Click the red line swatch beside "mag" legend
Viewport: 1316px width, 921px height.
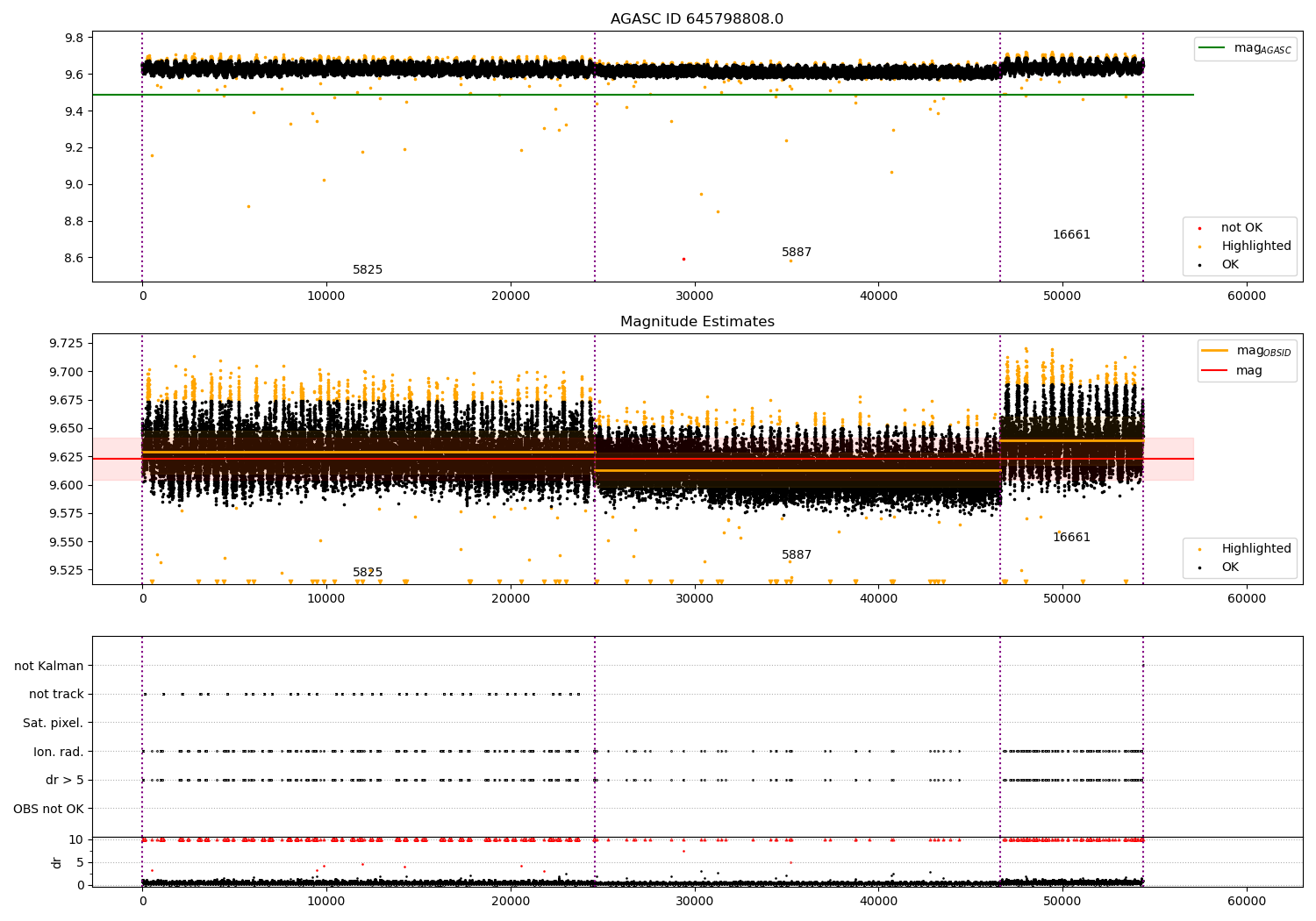tap(1215, 371)
